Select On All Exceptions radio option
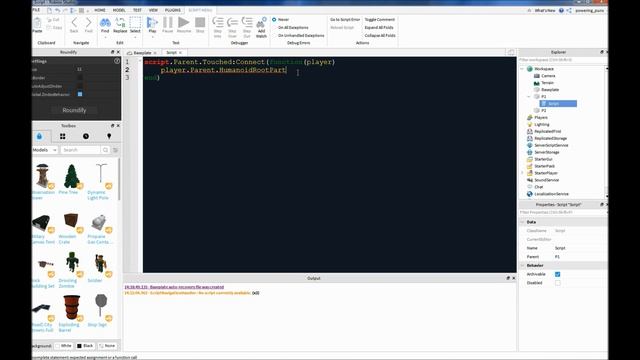The height and width of the screenshot is (360, 640). tap(274, 27)
